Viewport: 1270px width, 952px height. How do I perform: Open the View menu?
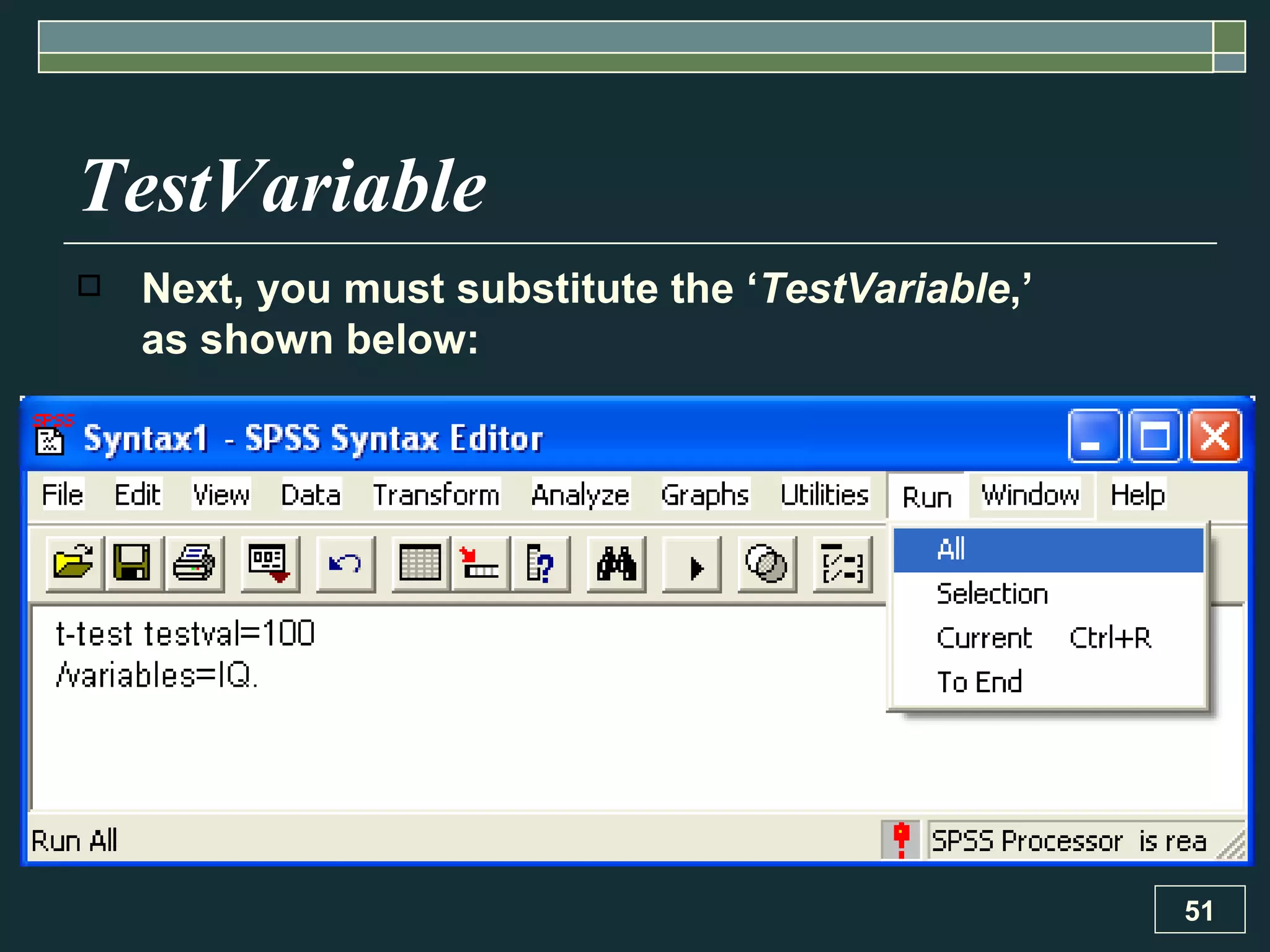pyautogui.click(x=221, y=495)
